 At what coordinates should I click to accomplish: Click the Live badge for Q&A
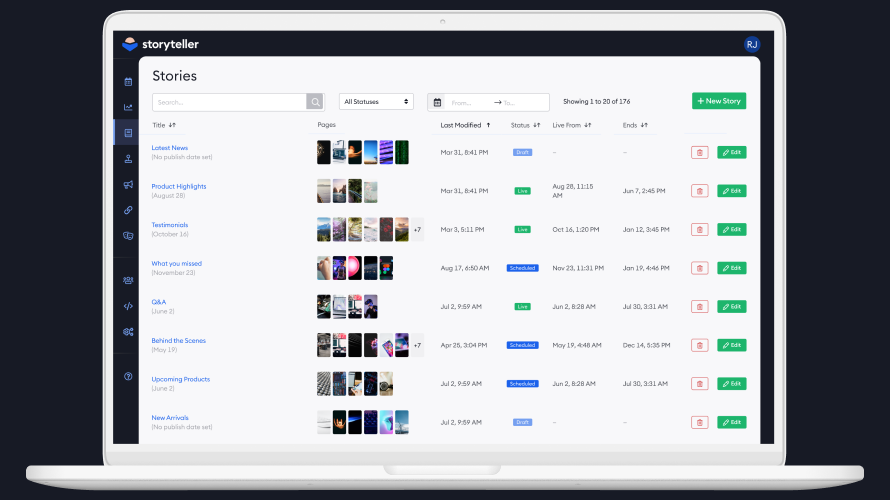[522, 306]
